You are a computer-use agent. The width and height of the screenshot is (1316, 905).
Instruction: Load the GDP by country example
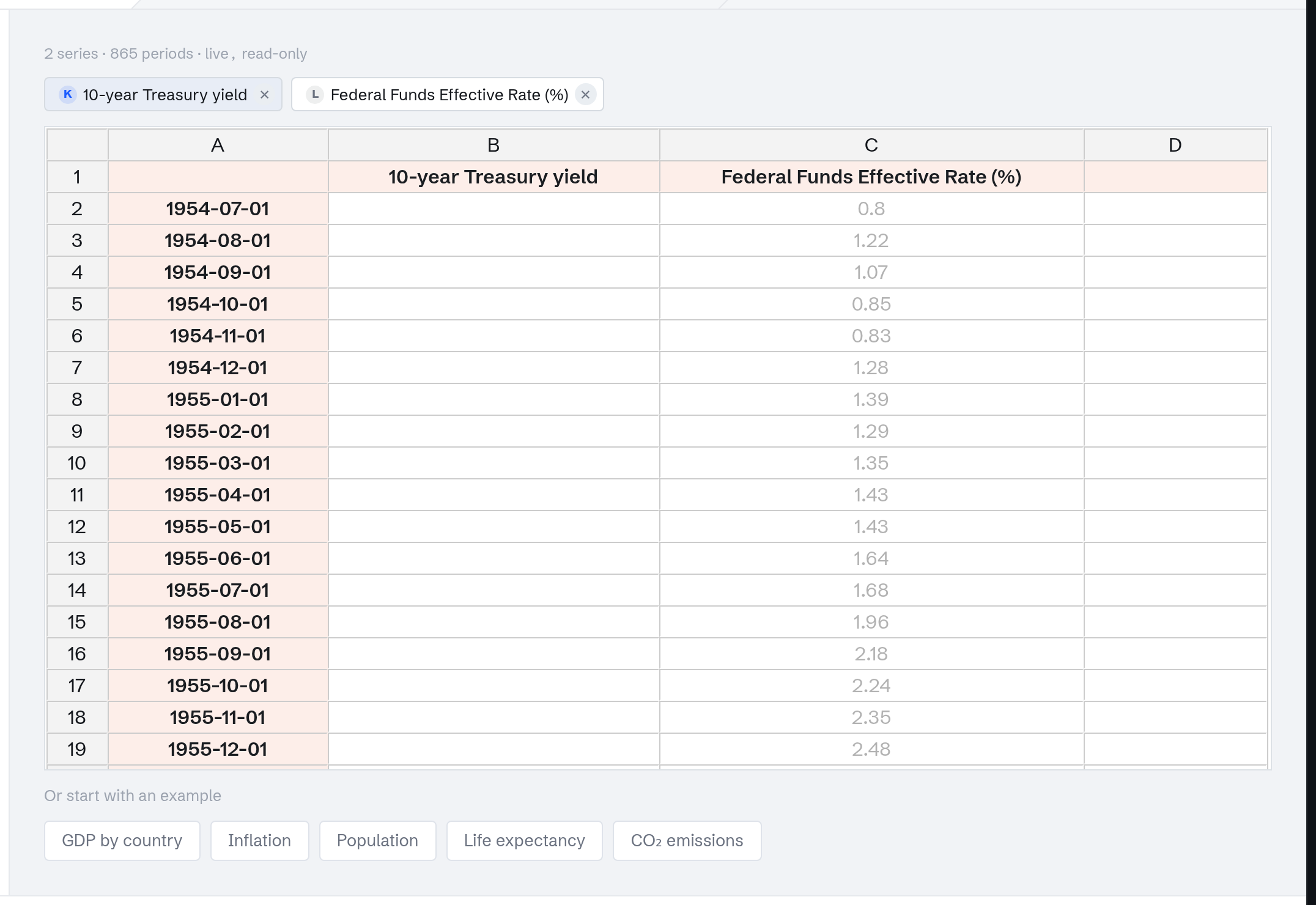pos(122,841)
